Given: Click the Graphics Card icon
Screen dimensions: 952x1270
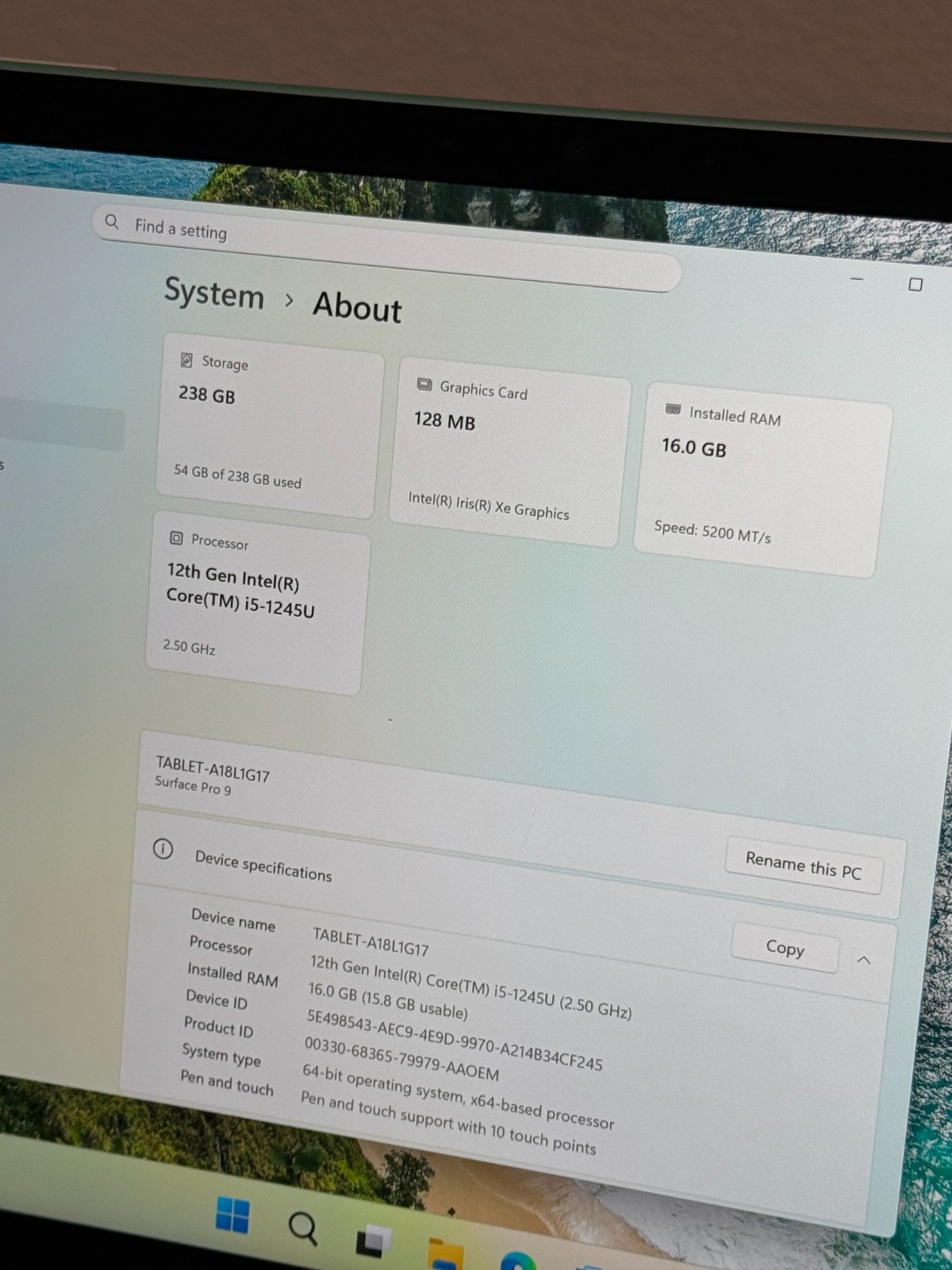Looking at the screenshot, I should point(424,385).
